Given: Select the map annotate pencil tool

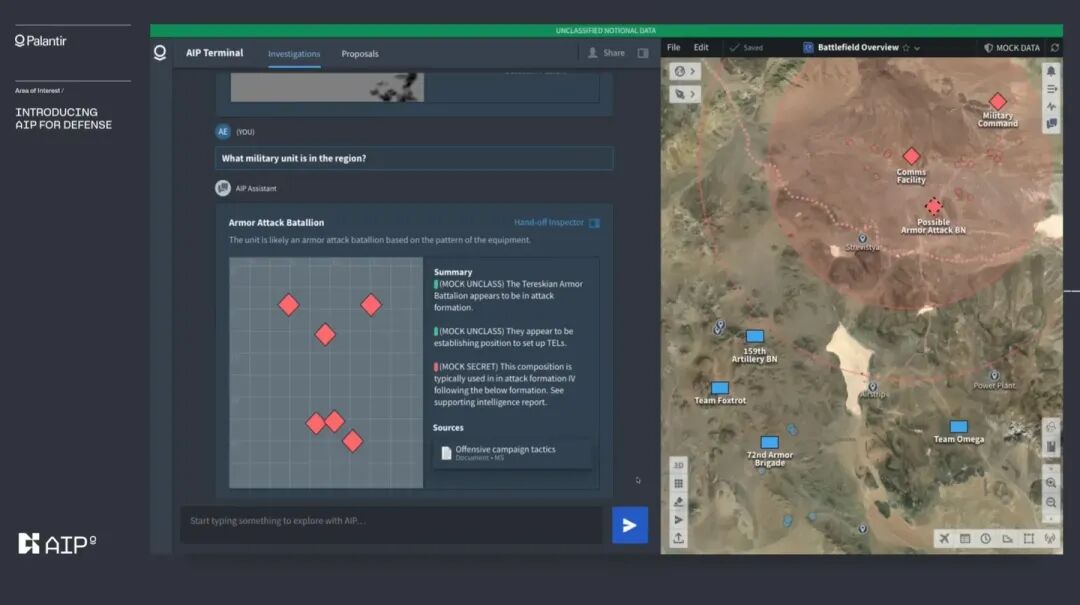Looking at the screenshot, I should (x=678, y=502).
